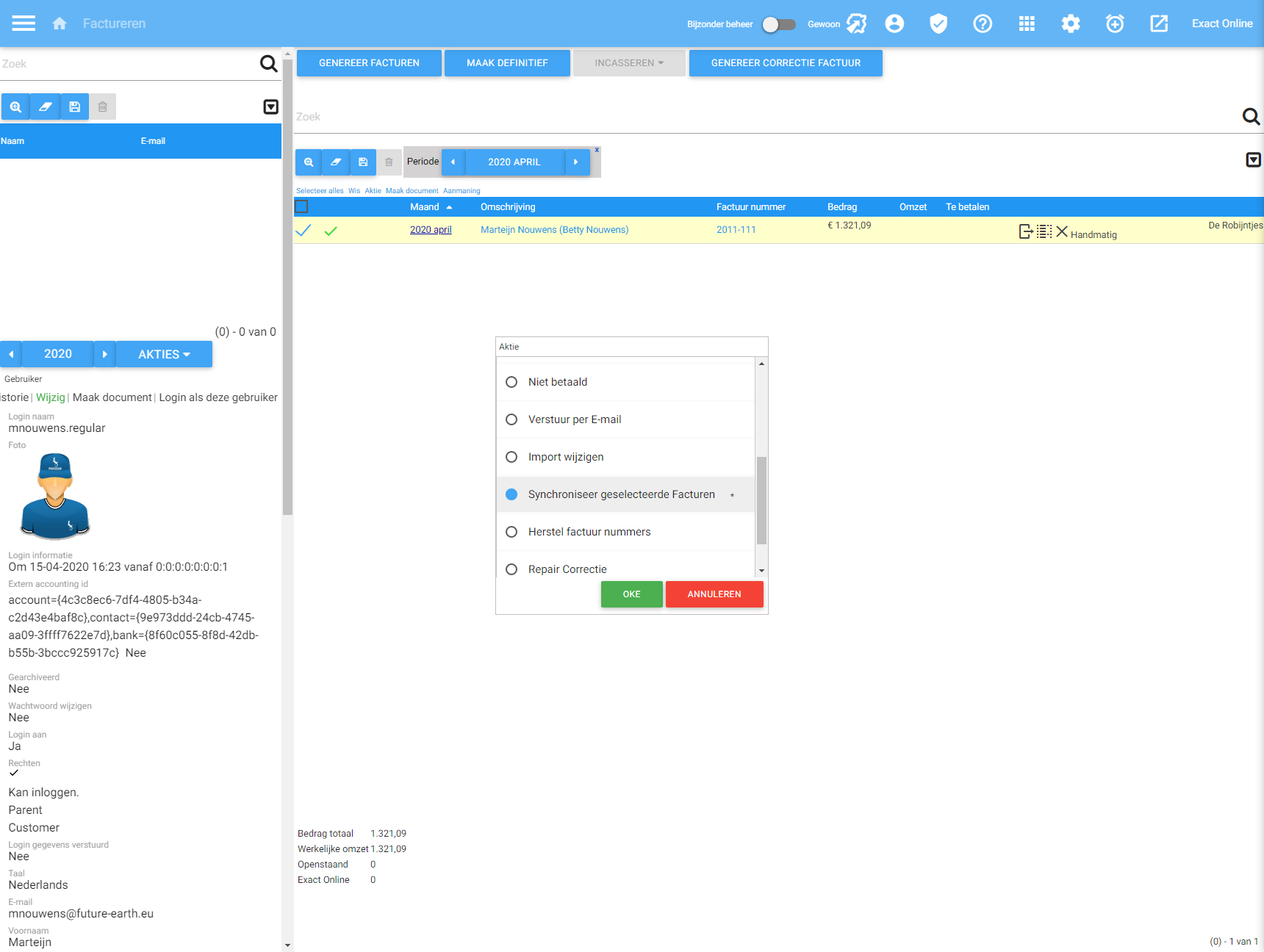Confirm the action with OKE button
The width and height of the screenshot is (1264, 952).
(631, 594)
